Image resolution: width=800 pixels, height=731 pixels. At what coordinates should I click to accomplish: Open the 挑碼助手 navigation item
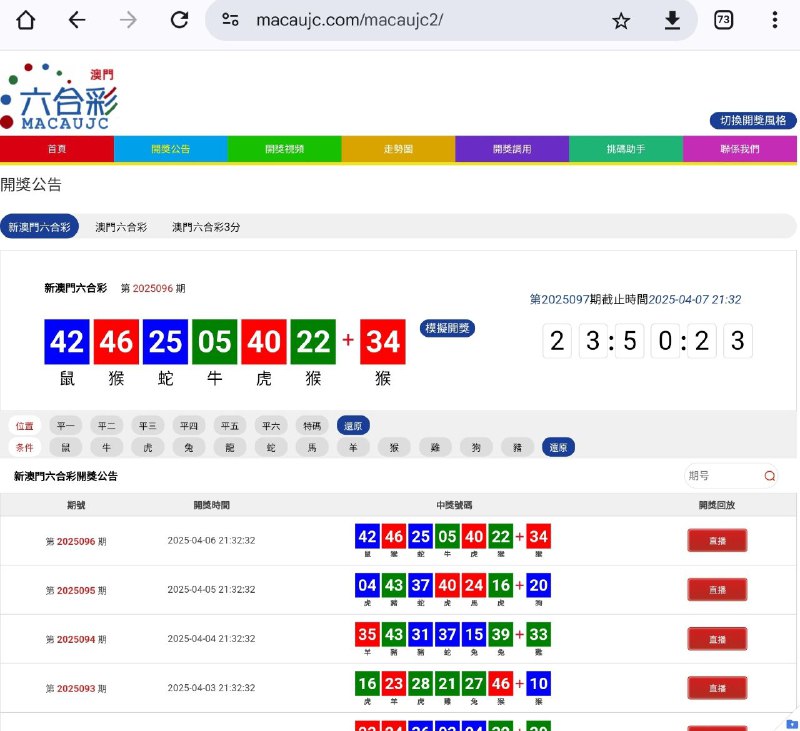click(x=626, y=149)
